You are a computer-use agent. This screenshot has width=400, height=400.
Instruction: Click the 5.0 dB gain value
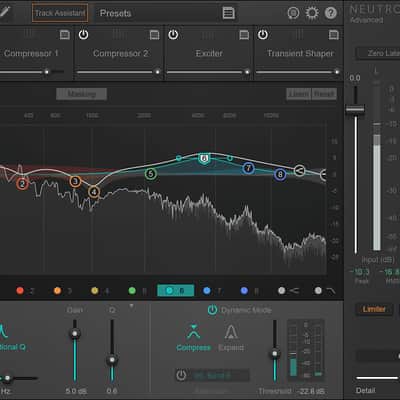(76, 391)
